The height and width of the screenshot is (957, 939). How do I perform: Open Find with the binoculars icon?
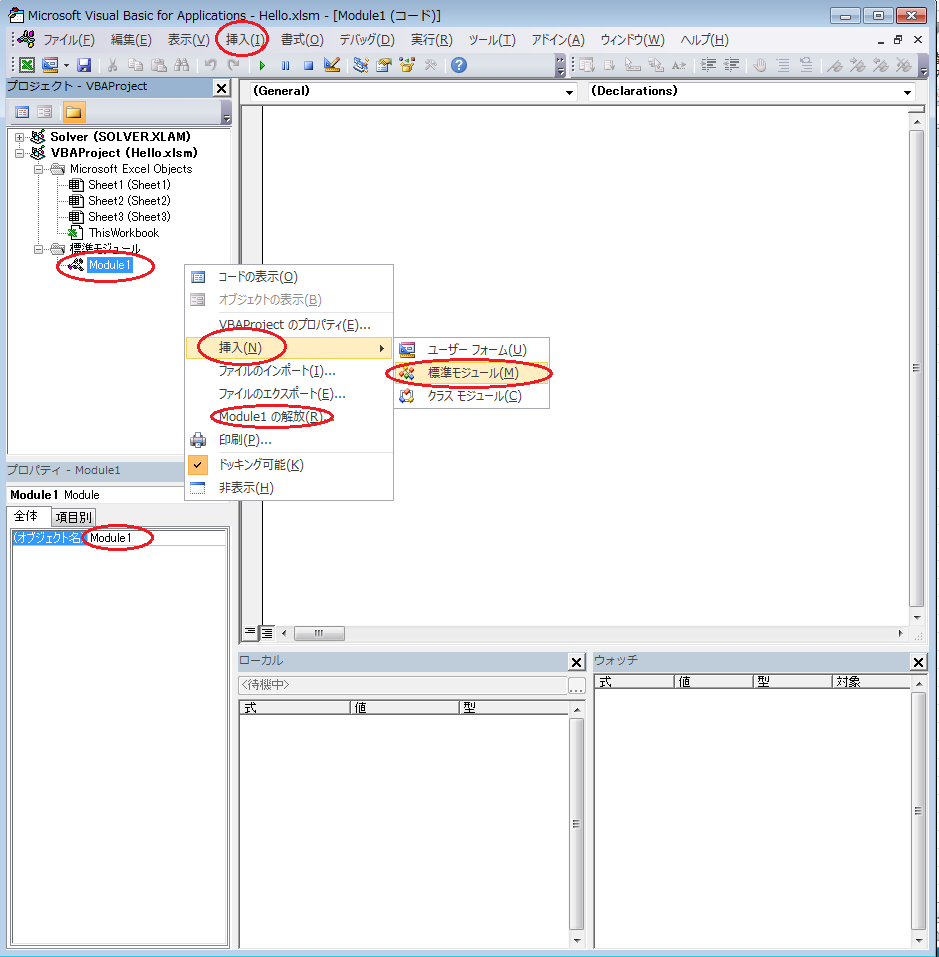pyautogui.click(x=181, y=65)
